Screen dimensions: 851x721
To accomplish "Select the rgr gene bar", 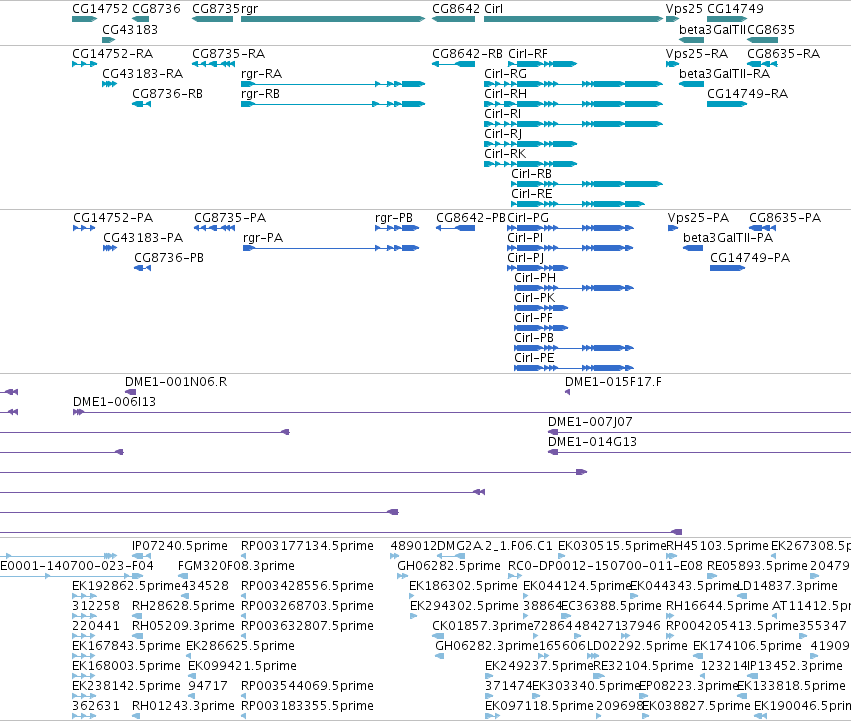I will pyautogui.click(x=333, y=19).
